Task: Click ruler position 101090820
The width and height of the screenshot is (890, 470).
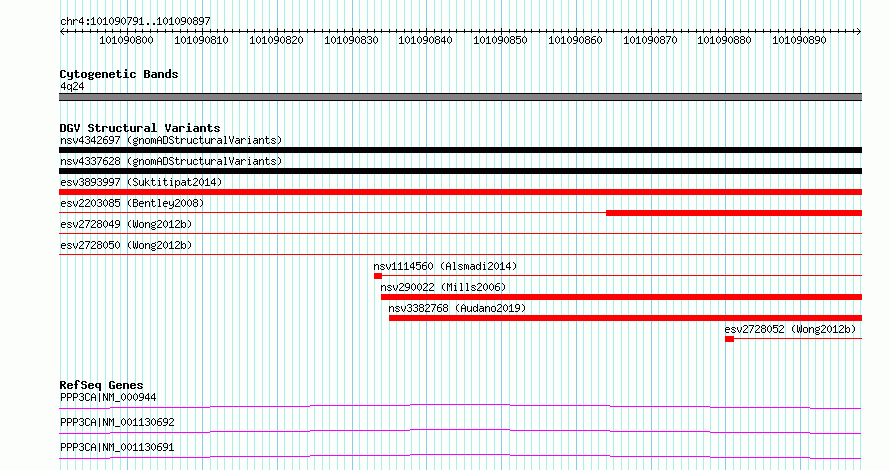Action: click(276, 40)
